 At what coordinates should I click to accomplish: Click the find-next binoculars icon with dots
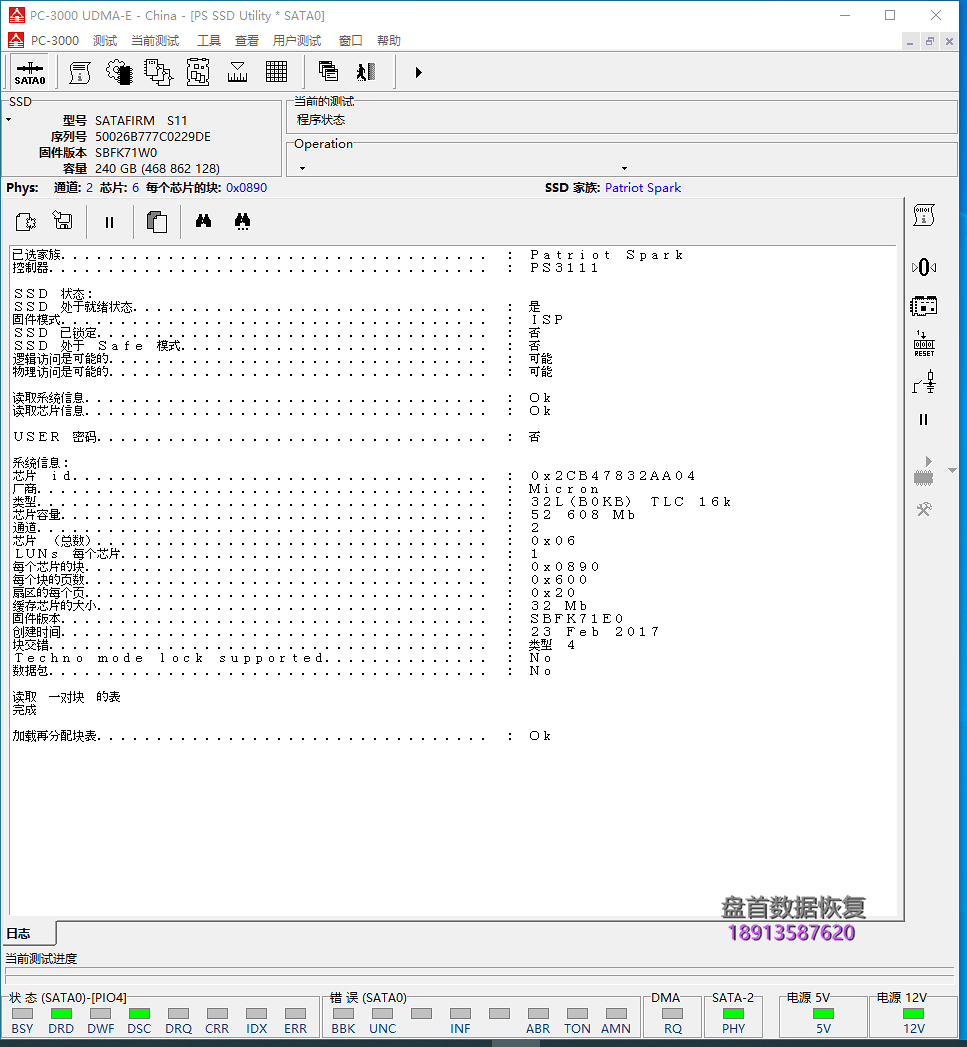(x=242, y=222)
